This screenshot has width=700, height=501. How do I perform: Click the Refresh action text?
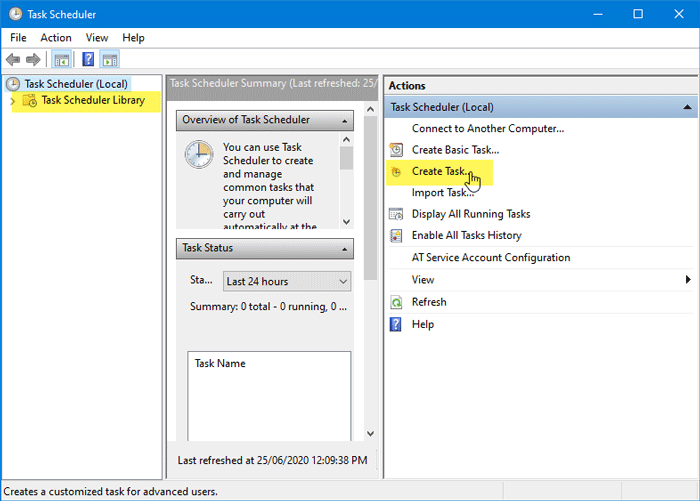(x=429, y=302)
